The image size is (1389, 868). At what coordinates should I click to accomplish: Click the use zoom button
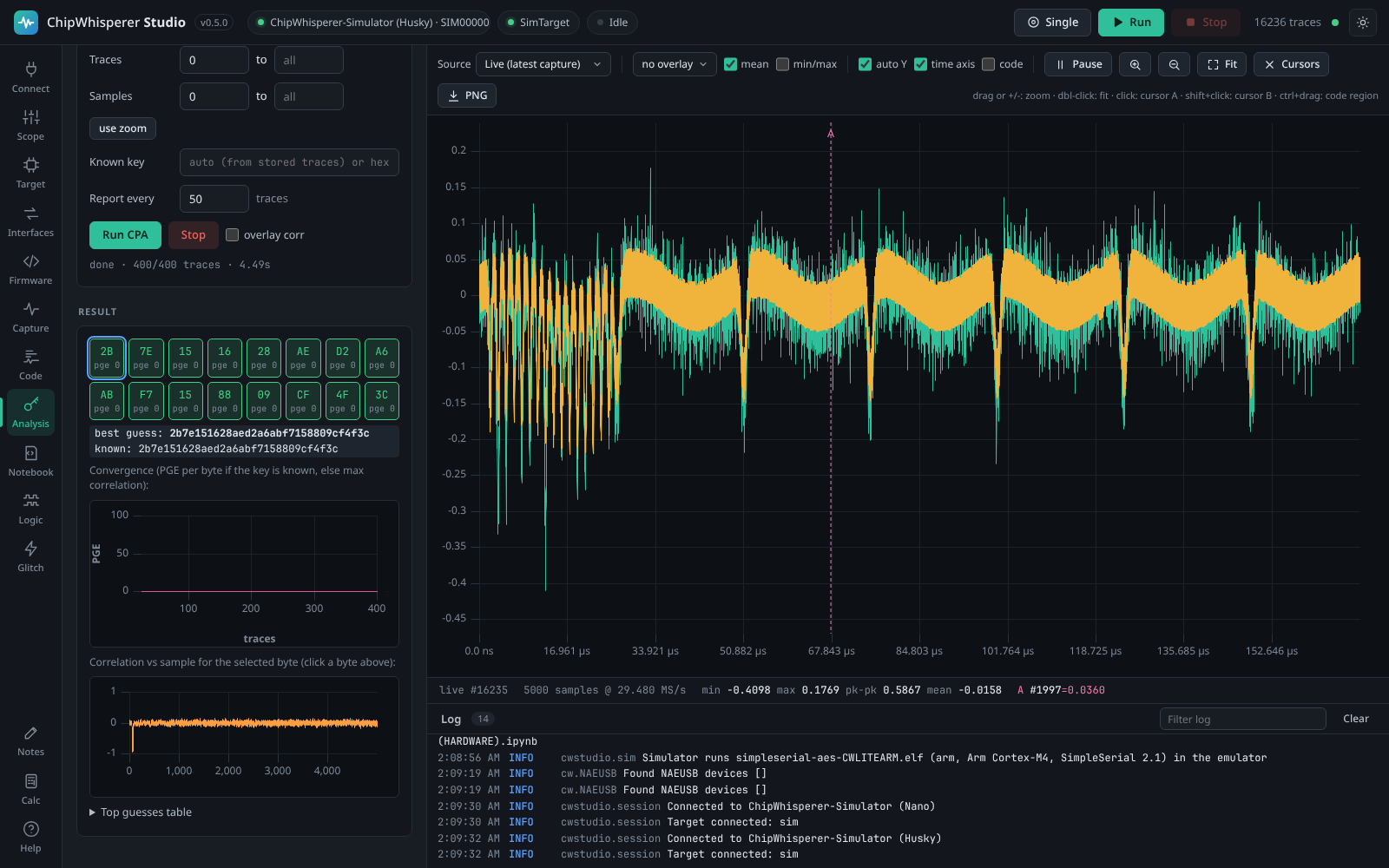[122, 128]
